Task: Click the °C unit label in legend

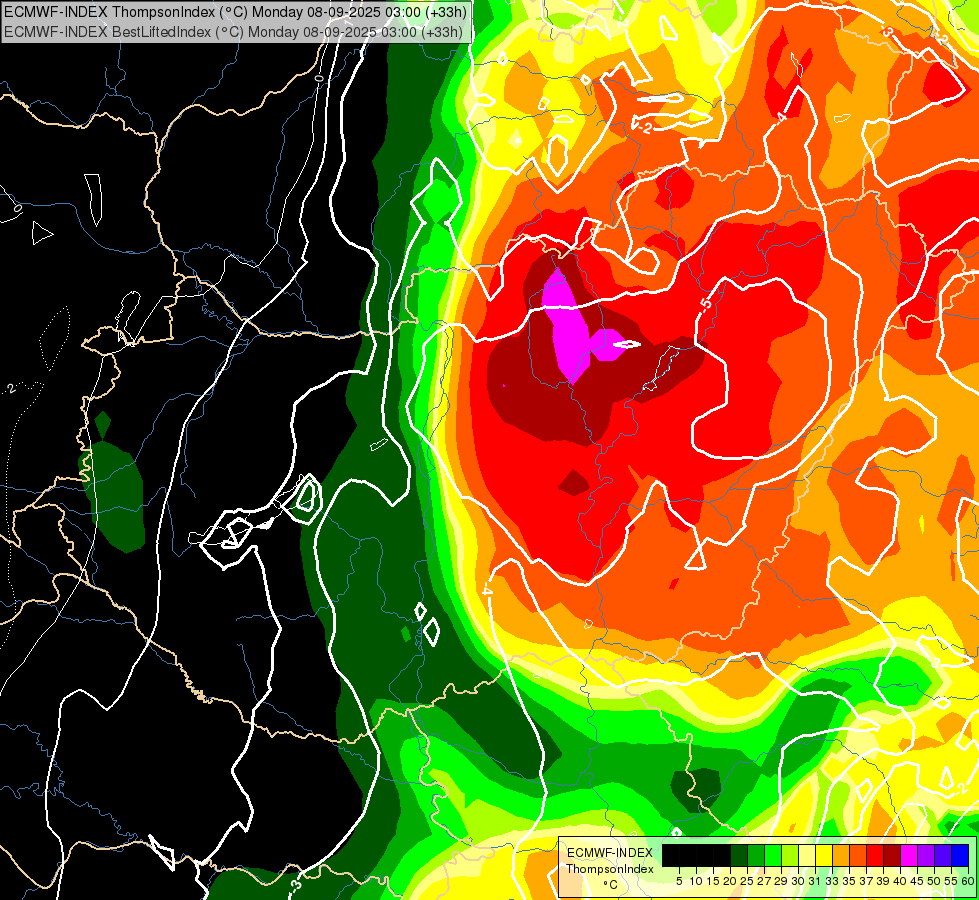Action: tap(611, 885)
